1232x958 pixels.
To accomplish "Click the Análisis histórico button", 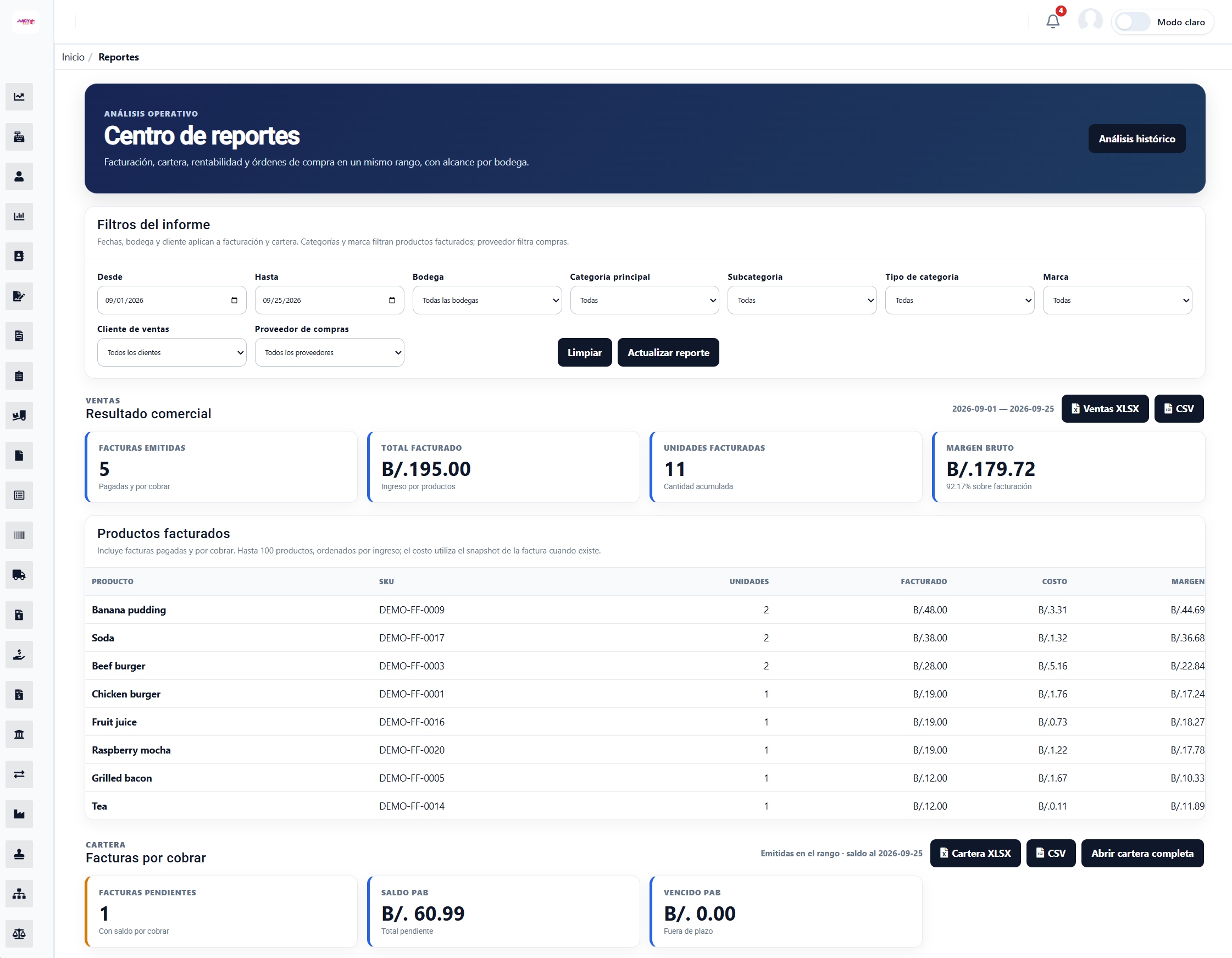I will [x=1137, y=139].
